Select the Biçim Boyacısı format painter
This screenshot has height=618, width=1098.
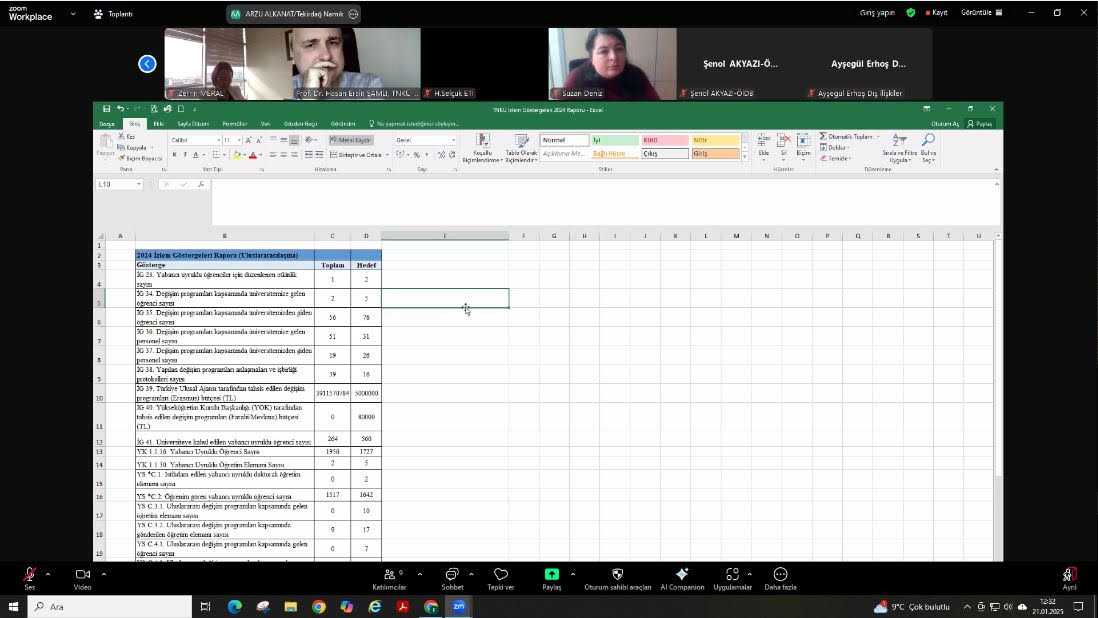[x=140, y=158]
